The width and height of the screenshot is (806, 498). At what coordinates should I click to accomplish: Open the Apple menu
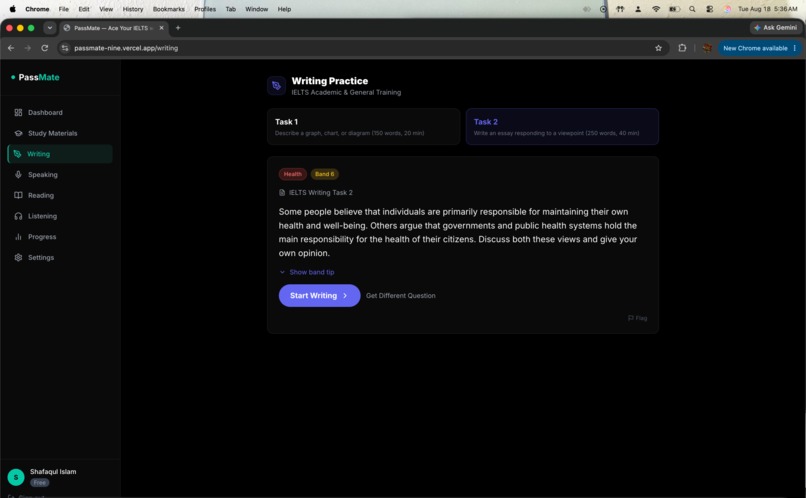(x=12, y=9)
